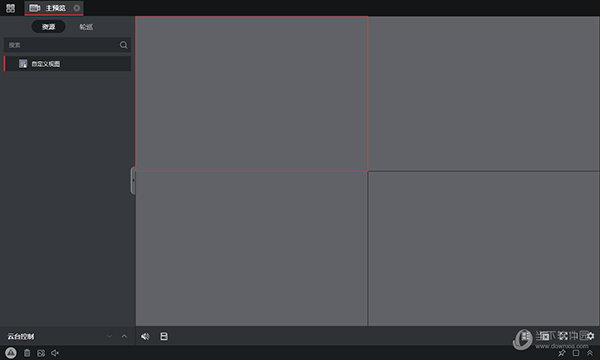600x360 pixels.
Task: Expand the double-chevron arrow at bottom right
Action: coord(590,353)
